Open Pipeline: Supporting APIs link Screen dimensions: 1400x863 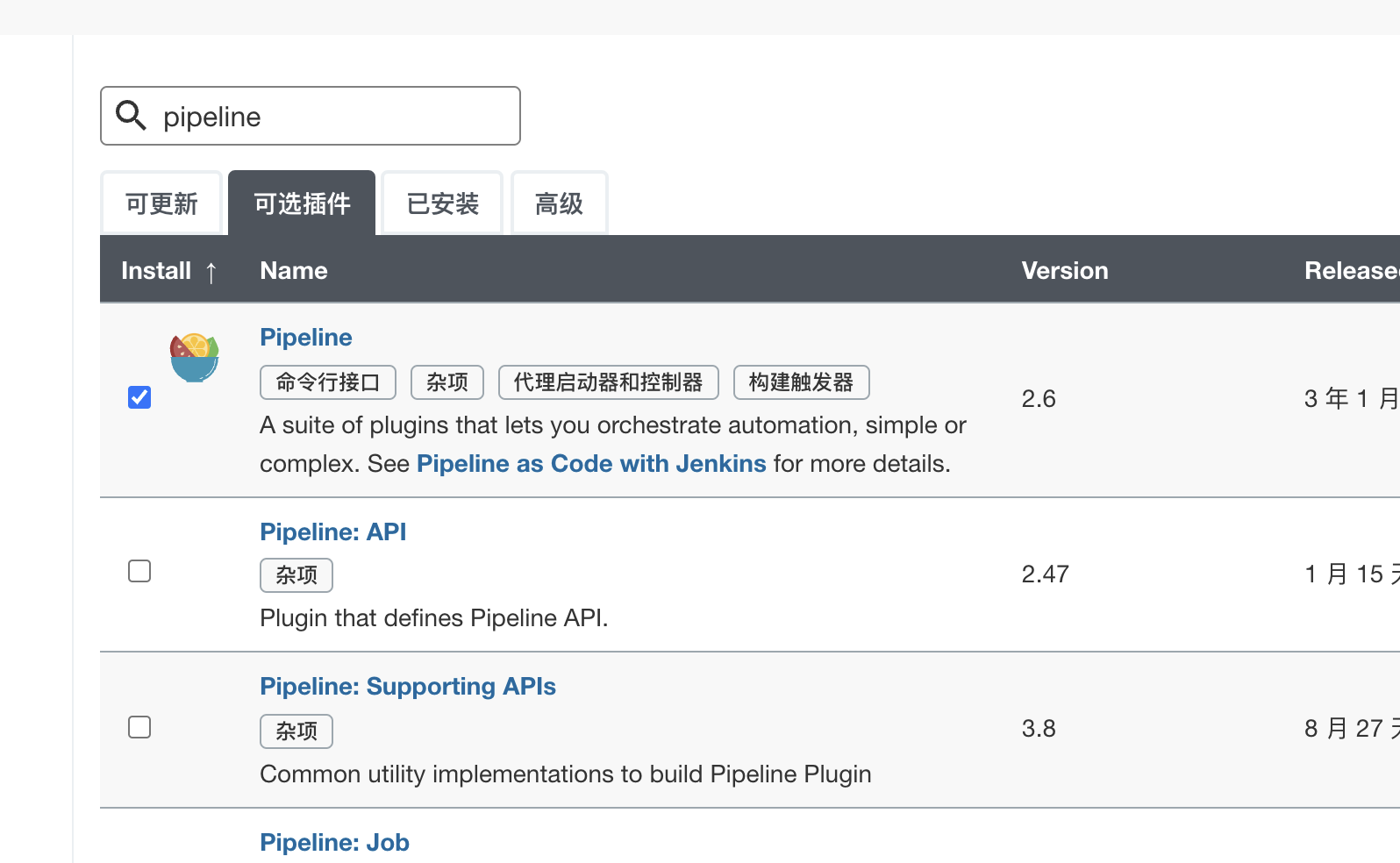[x=408, y=687]
